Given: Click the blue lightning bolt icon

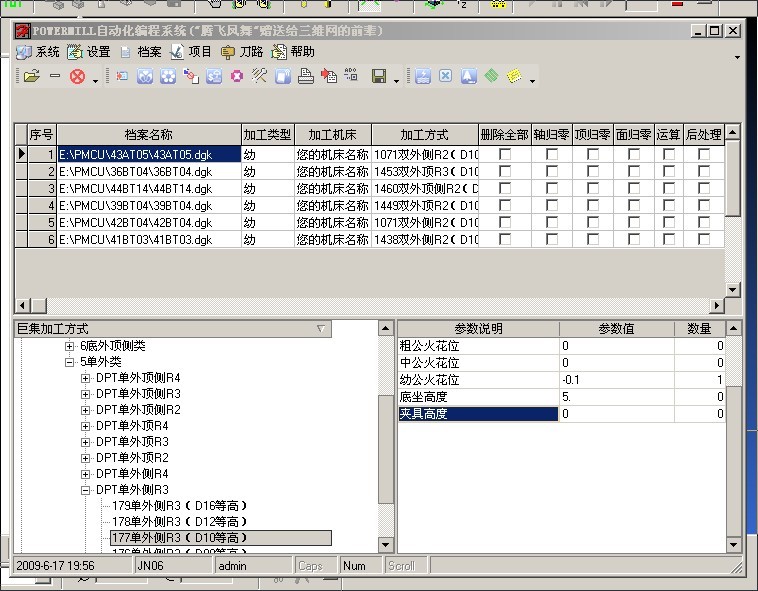Looking at the screenshot, I should coord(423,76).
